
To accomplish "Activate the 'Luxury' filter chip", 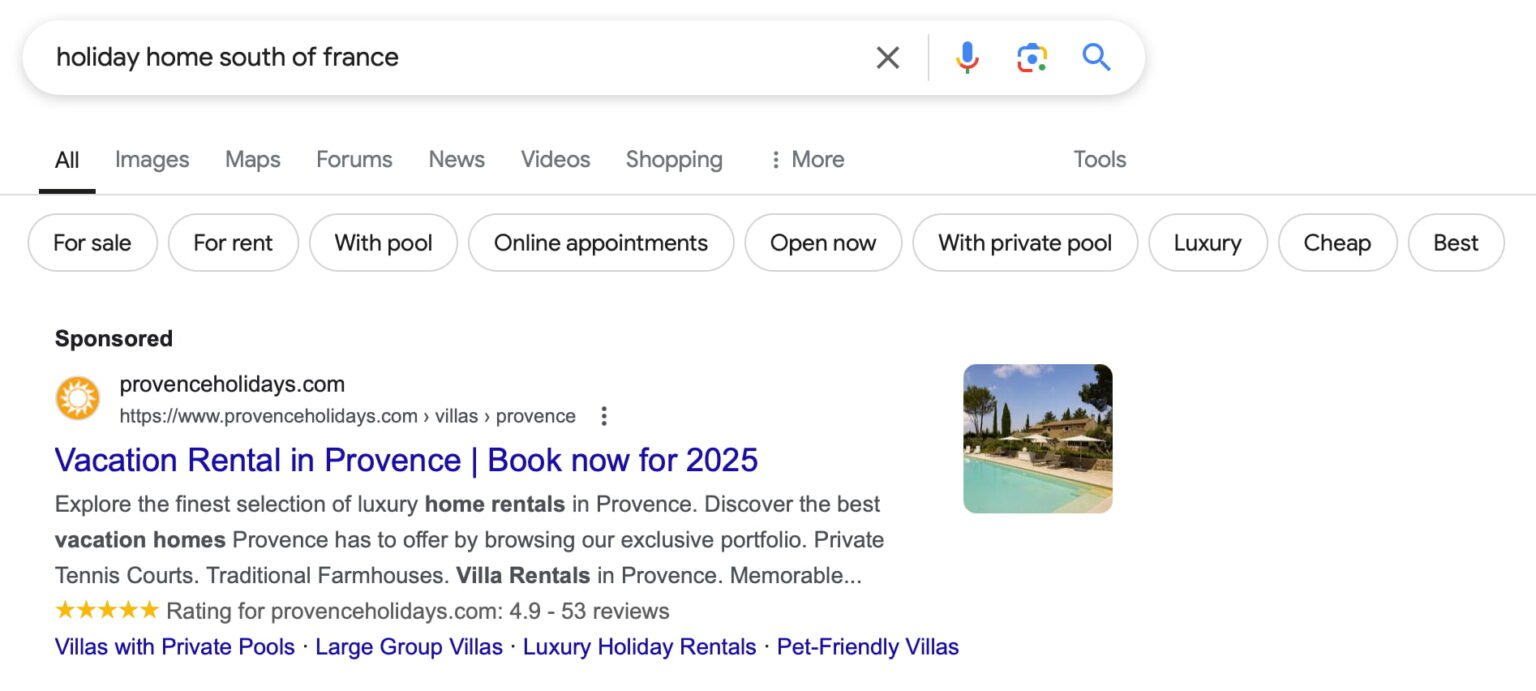I will pos(1207,242).
